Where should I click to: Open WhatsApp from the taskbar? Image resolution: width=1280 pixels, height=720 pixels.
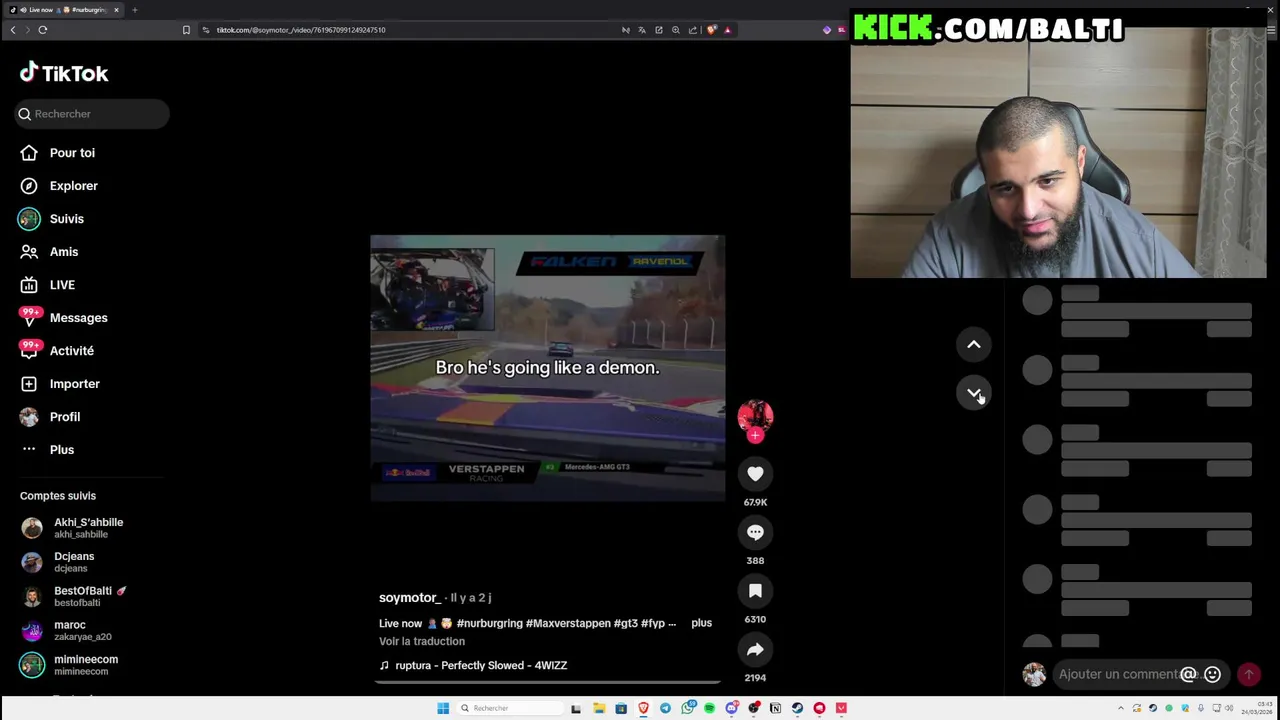[687, 708]
